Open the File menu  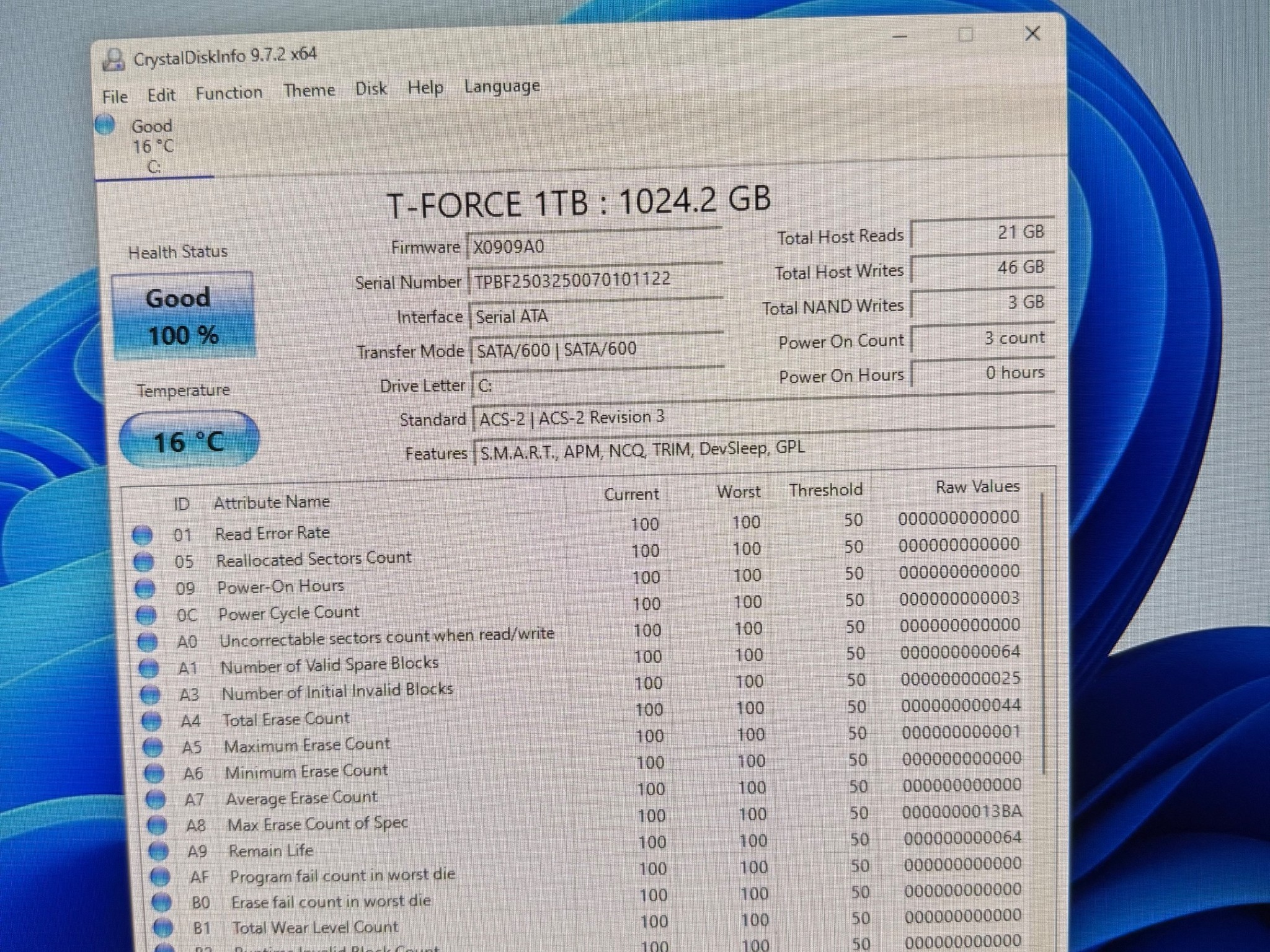click(115, 97)
